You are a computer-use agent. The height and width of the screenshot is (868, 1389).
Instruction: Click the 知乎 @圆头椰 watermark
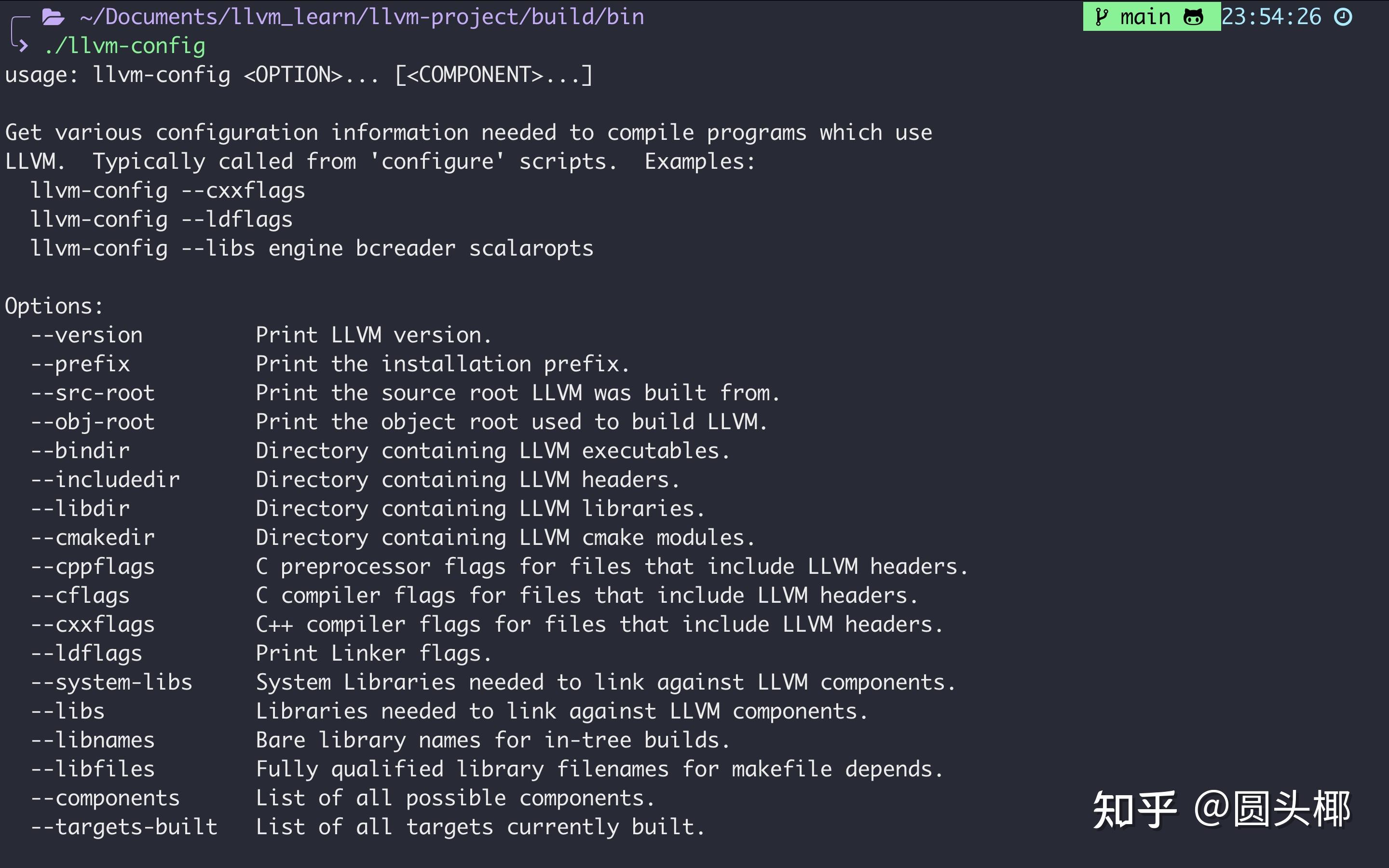(1221, 810)
